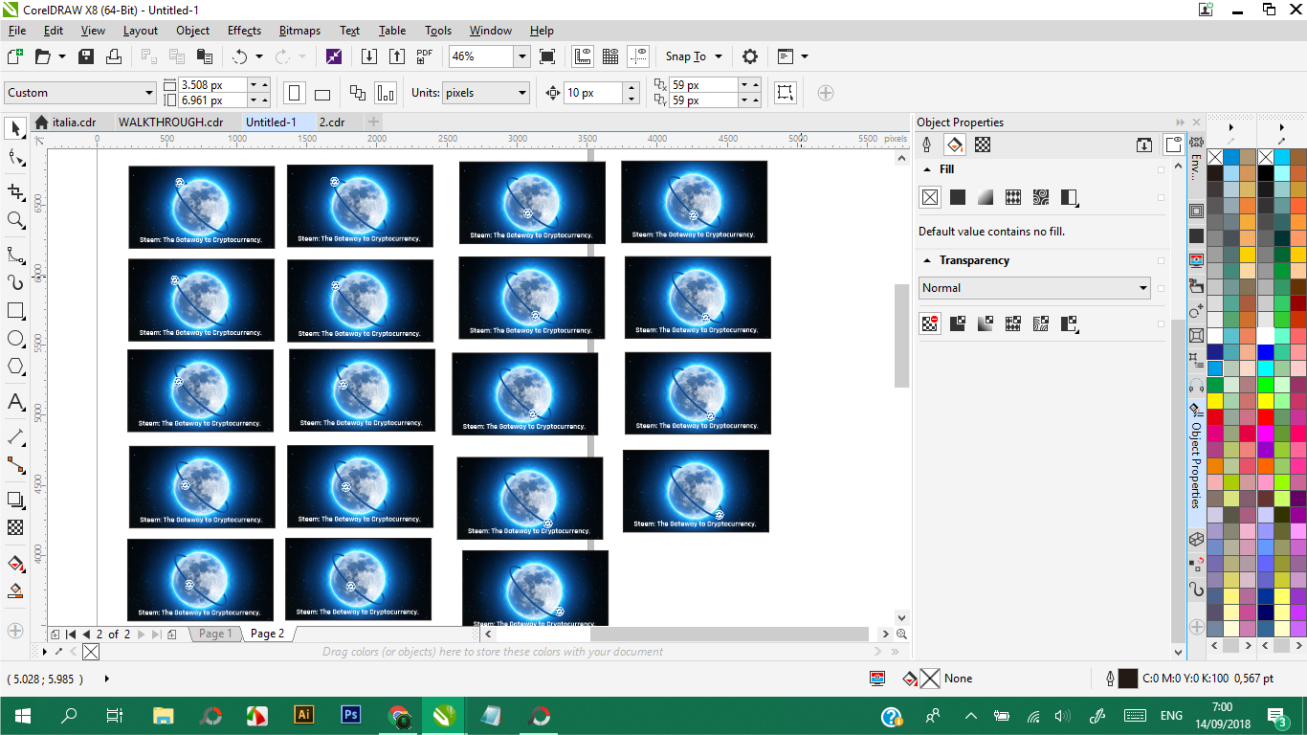Open the Windows Start menu
This screenshot has height=735, width=1307.
[21, 715]
